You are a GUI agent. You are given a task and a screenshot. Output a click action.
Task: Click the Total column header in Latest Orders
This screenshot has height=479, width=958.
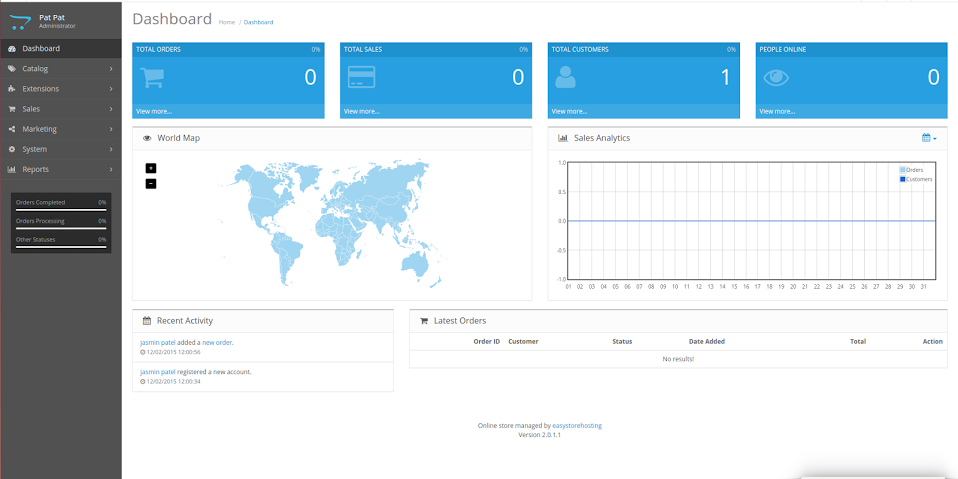858,342
